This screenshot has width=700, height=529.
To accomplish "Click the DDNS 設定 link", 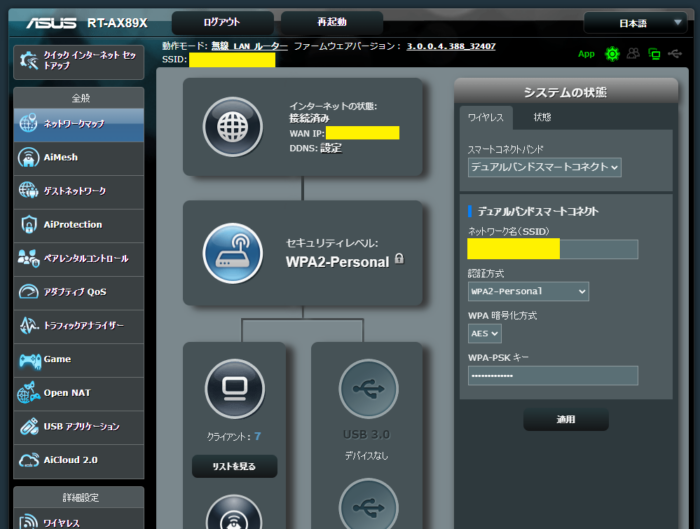I will tap(331, 148).
